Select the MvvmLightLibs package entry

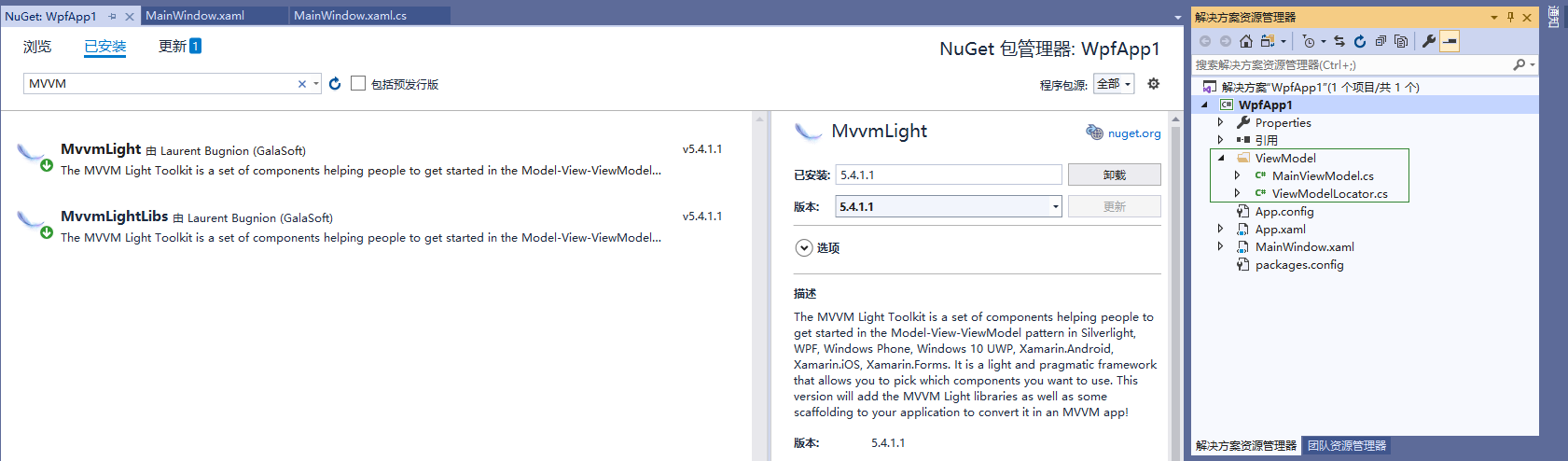pyautogui.click(x=375, y=226)
